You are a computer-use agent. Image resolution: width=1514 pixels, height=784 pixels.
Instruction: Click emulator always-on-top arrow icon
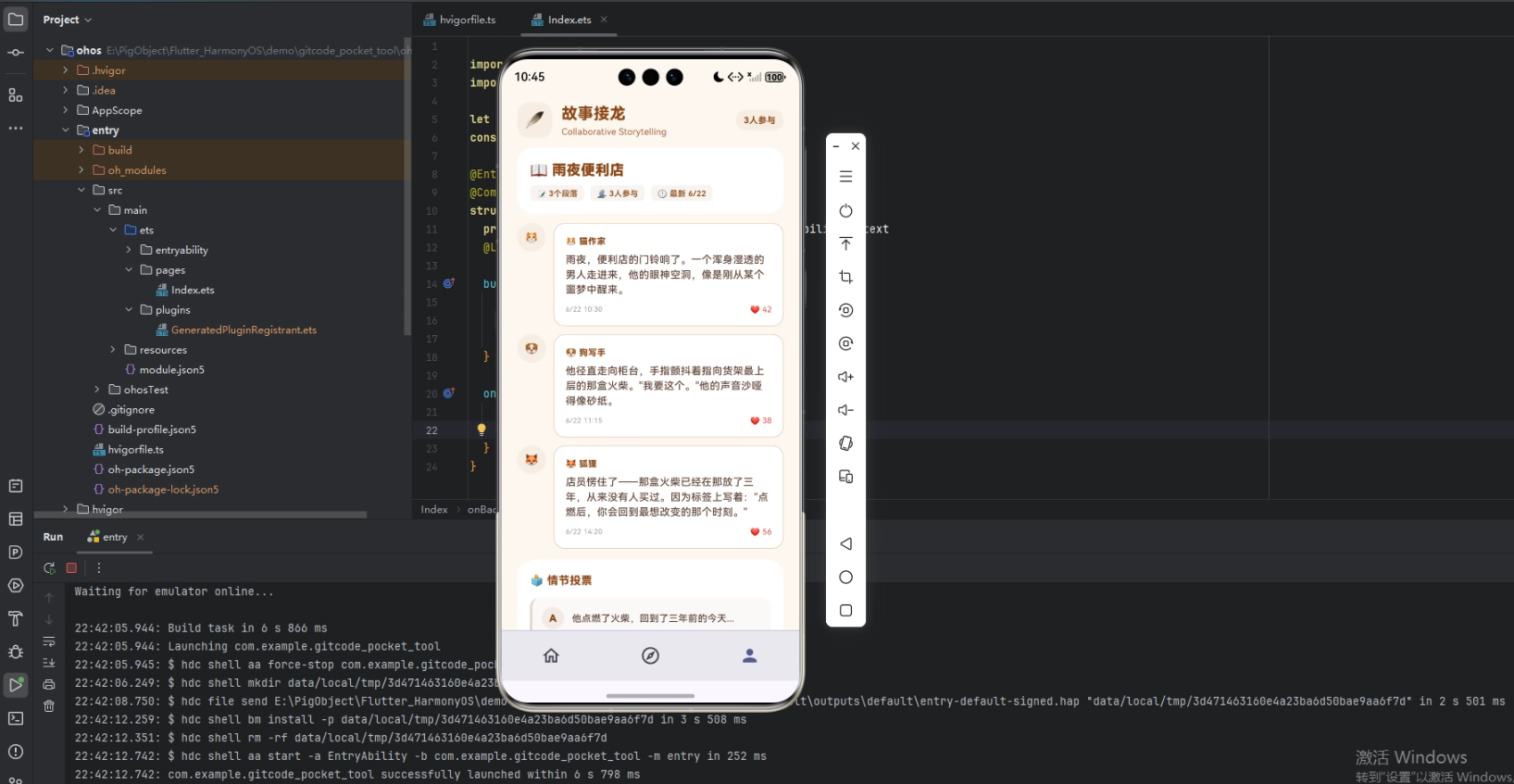(x=845, y=243)
